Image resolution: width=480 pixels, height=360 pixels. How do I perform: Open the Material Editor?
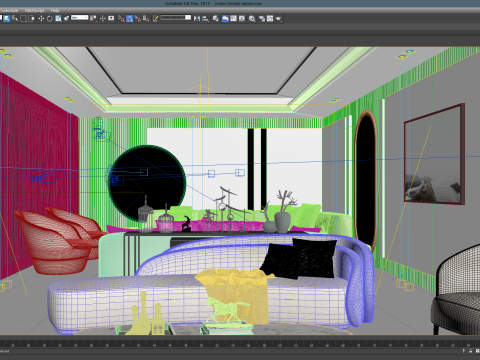(252, 18)
